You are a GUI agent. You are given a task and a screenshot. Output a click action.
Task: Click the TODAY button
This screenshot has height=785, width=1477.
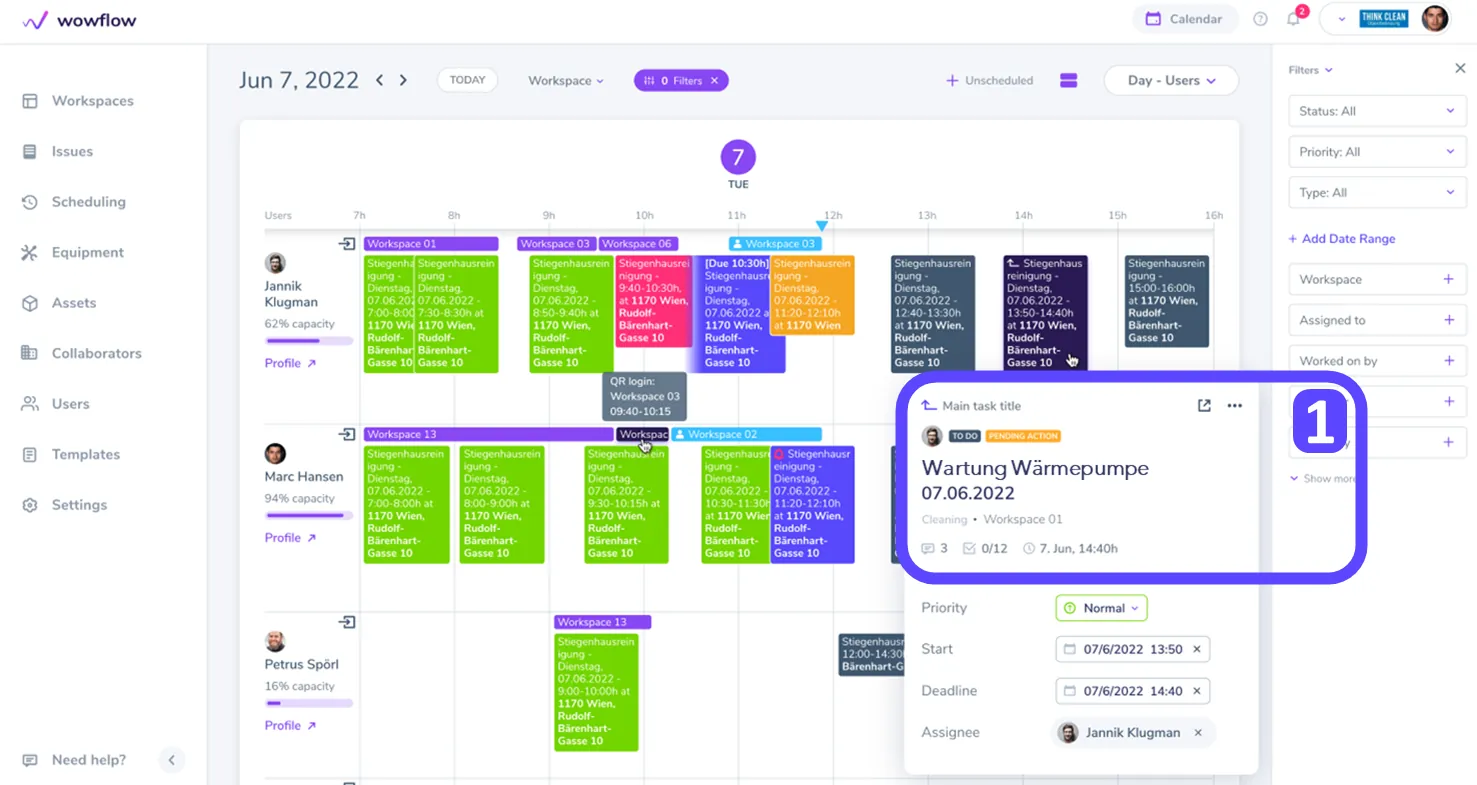pos(467,80)
